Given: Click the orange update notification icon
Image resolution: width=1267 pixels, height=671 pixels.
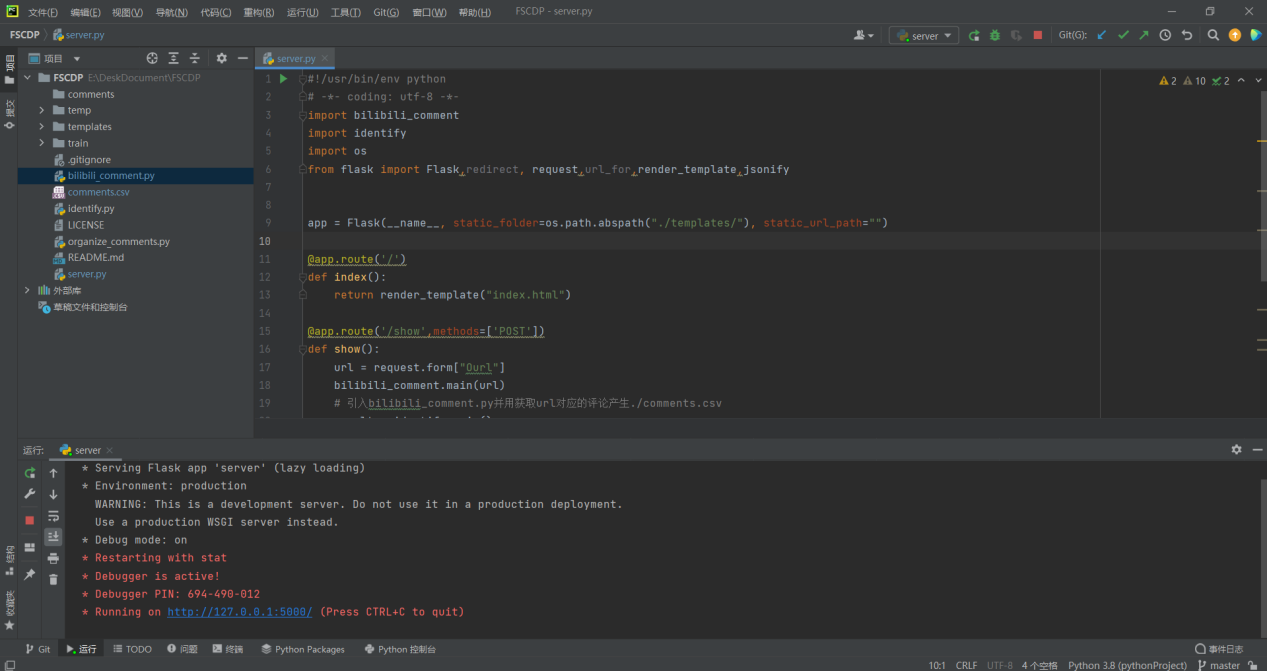Looking at the screenshot, I should click(x=1235, y=35).
